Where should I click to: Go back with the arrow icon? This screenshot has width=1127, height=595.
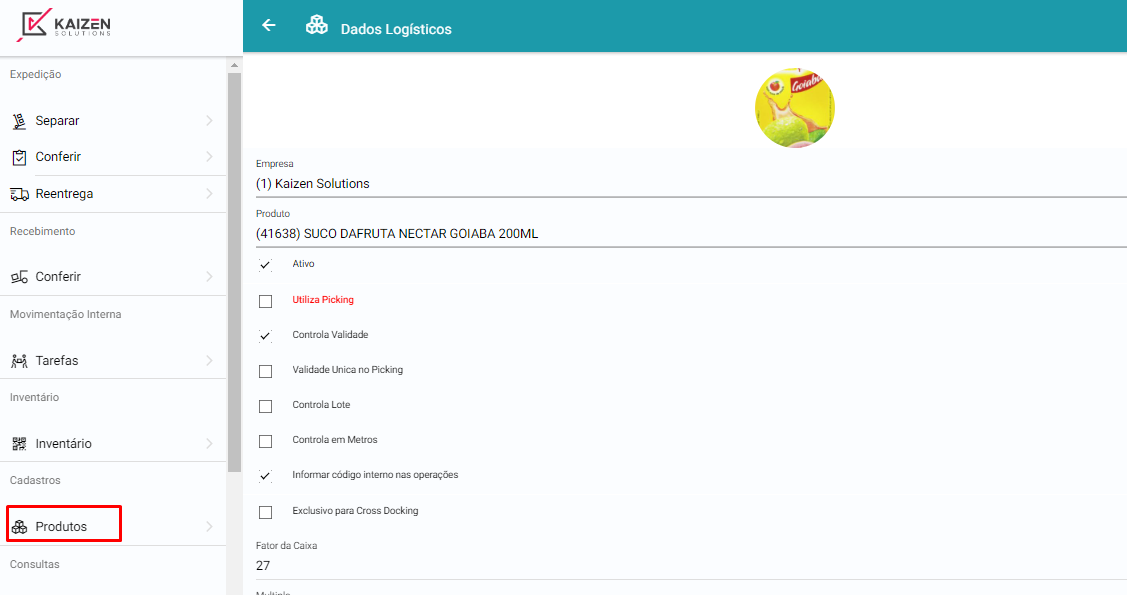[x=269, y=25]
